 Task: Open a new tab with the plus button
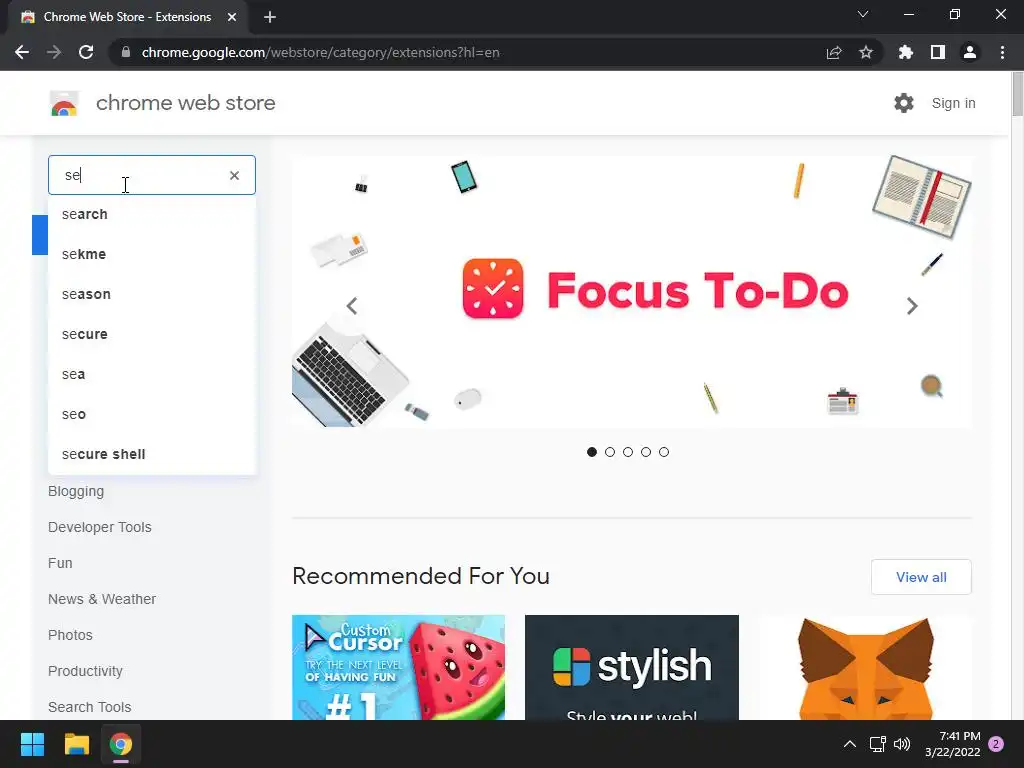click(x=270, y=17)
